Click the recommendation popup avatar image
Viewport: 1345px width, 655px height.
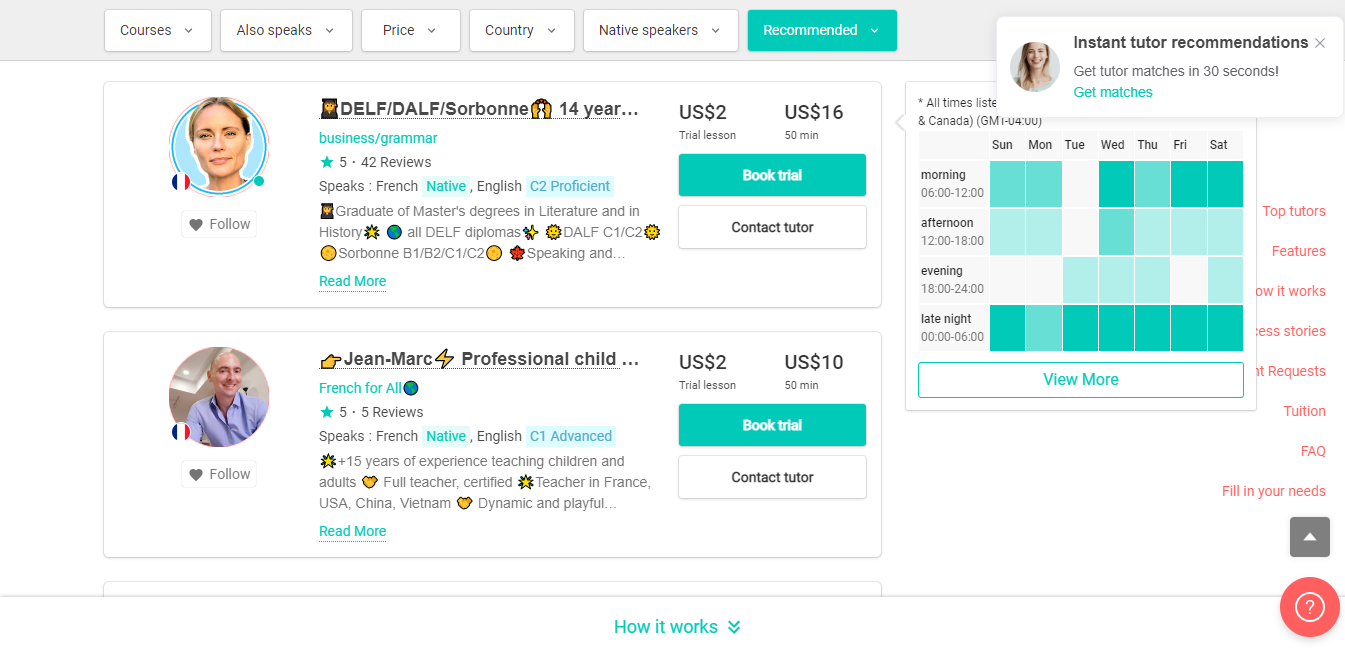tap(1035, 67)
